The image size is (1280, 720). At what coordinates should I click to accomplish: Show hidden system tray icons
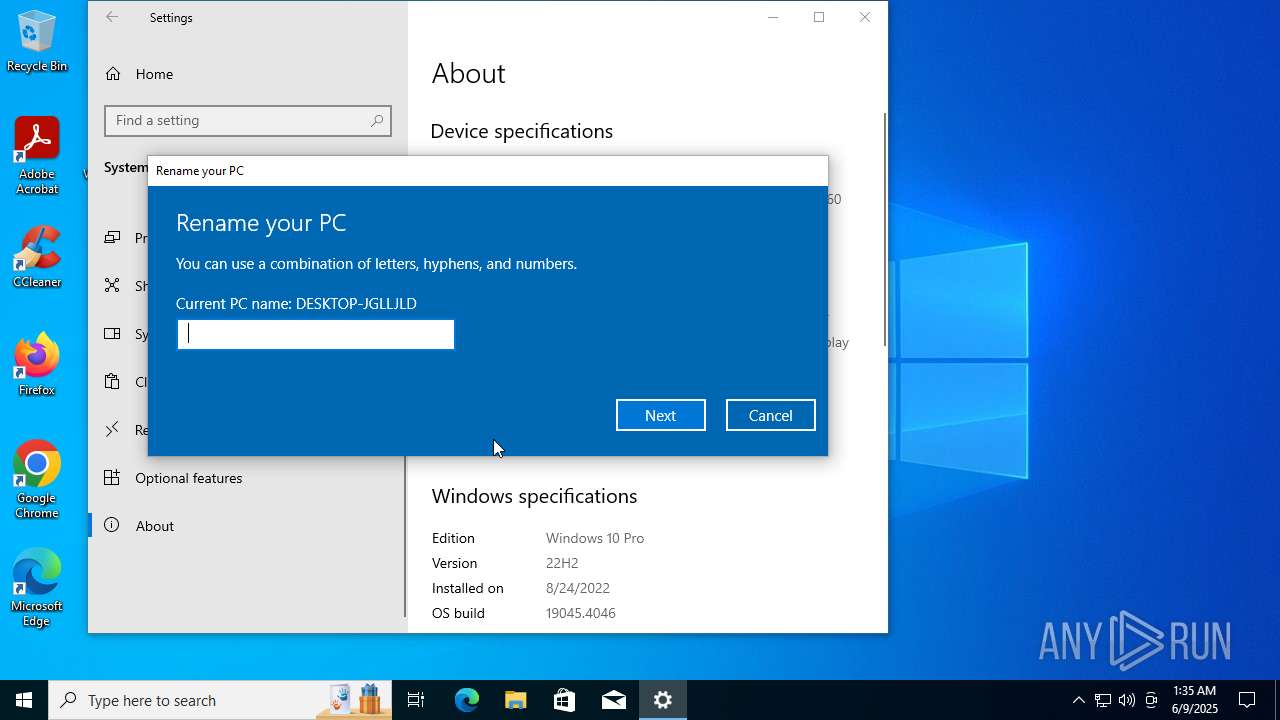coord(1078,700)
